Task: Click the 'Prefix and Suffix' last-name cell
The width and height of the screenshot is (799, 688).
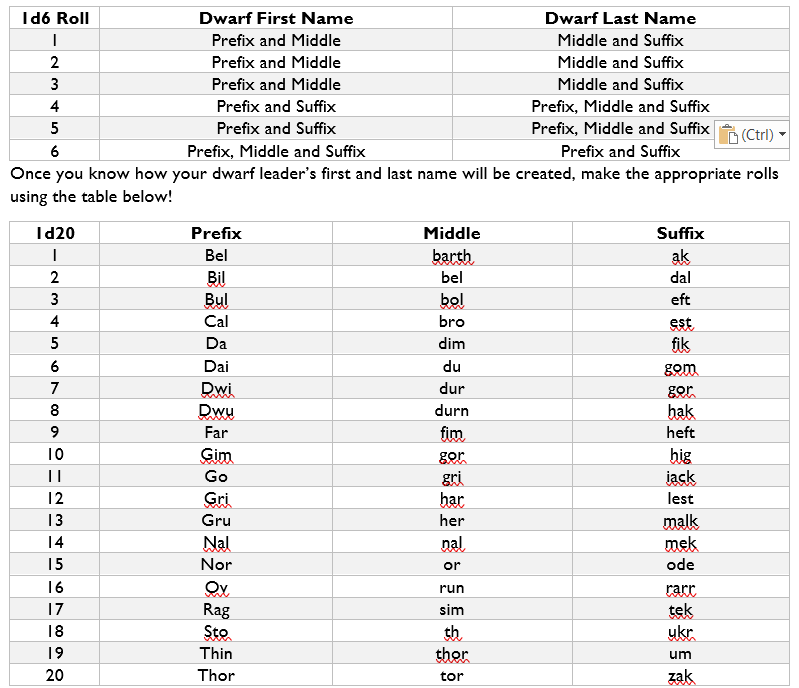Action: 620,151
